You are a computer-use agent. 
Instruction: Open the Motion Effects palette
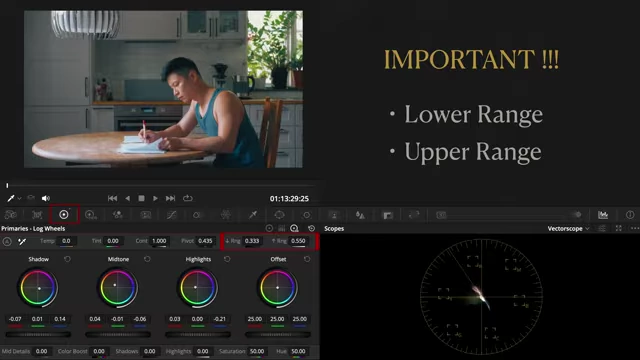tap(145, 215)
